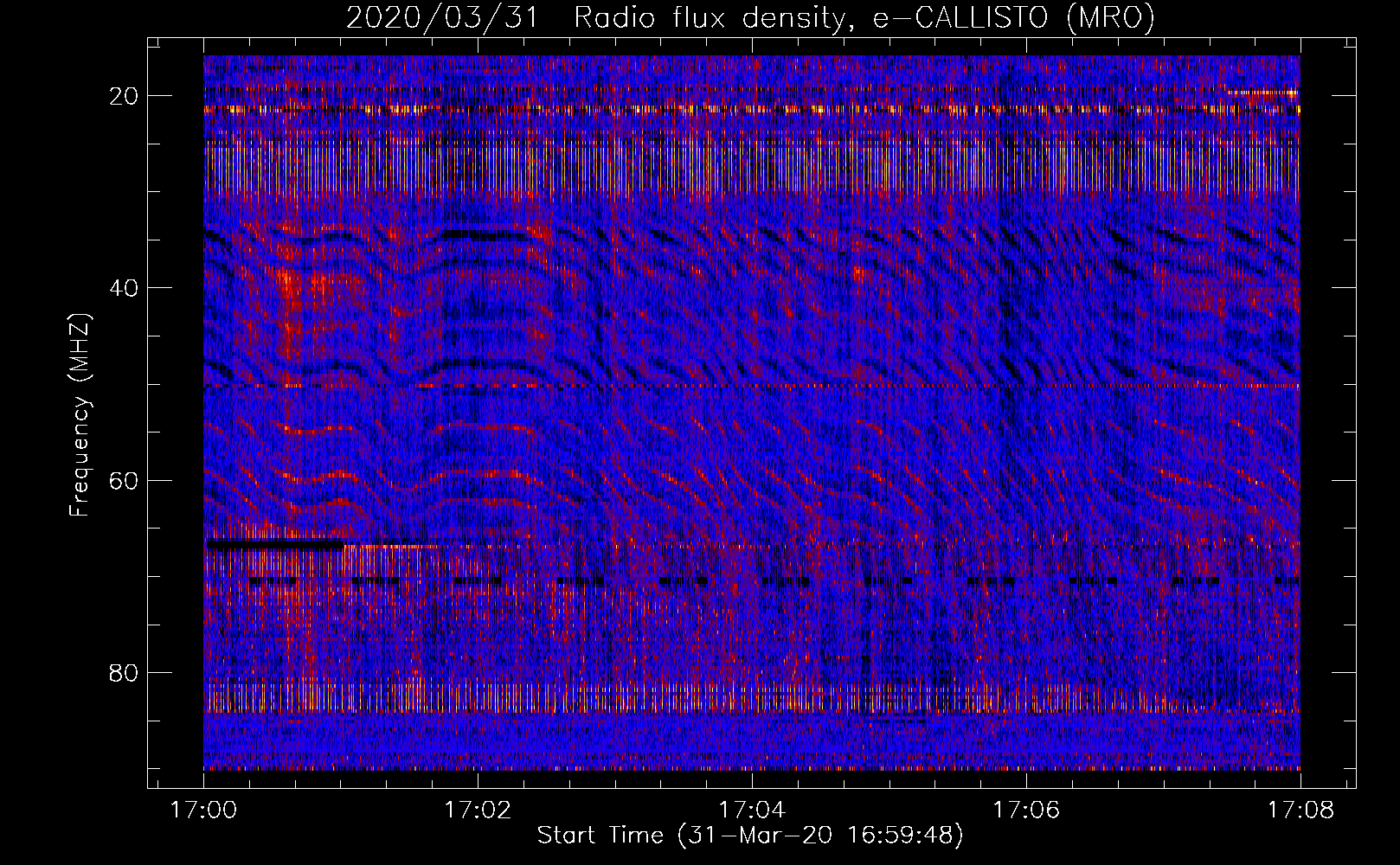Click the '2020/03/31' date in the title
The width and height of the screenshot is (1400, 865).
pyautogui.click(x=440, y=18)
